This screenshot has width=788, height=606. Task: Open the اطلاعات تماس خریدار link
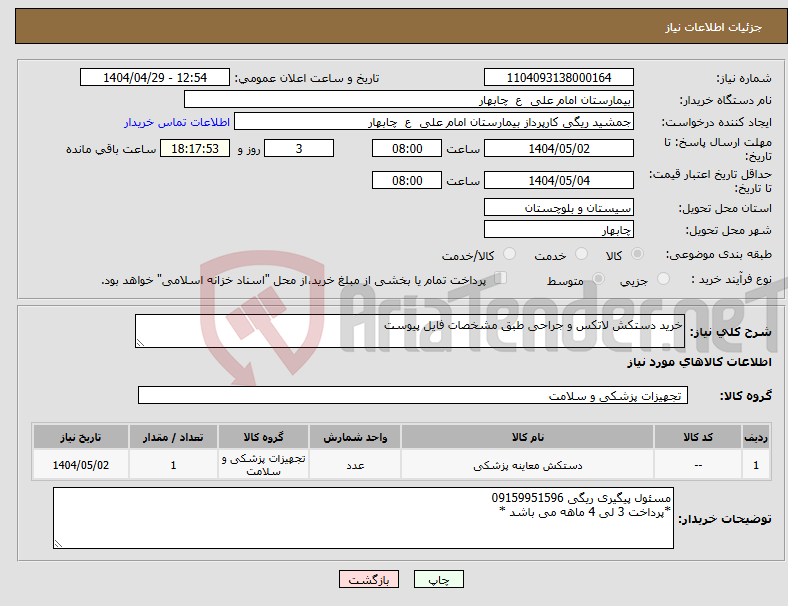[x=177, y=122]
